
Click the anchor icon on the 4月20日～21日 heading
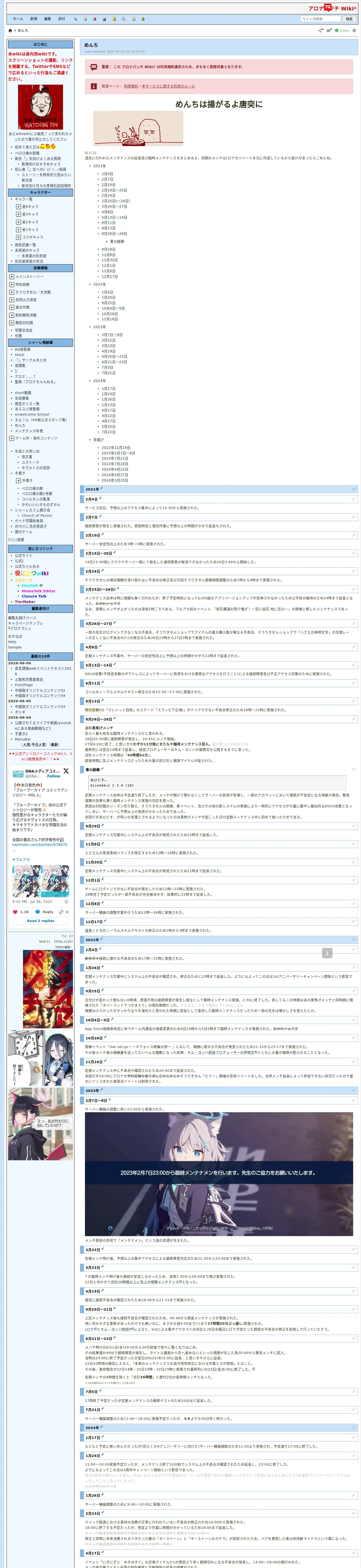click(353, 1309)
